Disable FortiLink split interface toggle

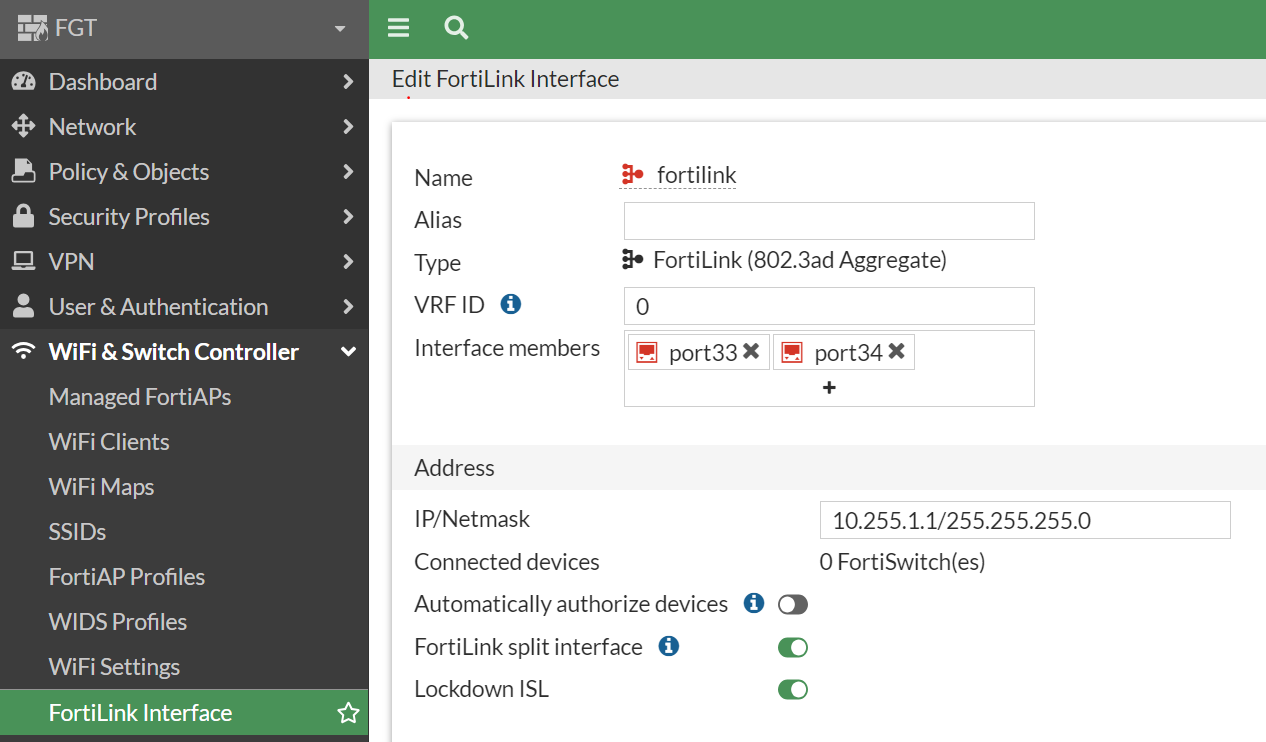click(793, 648)
